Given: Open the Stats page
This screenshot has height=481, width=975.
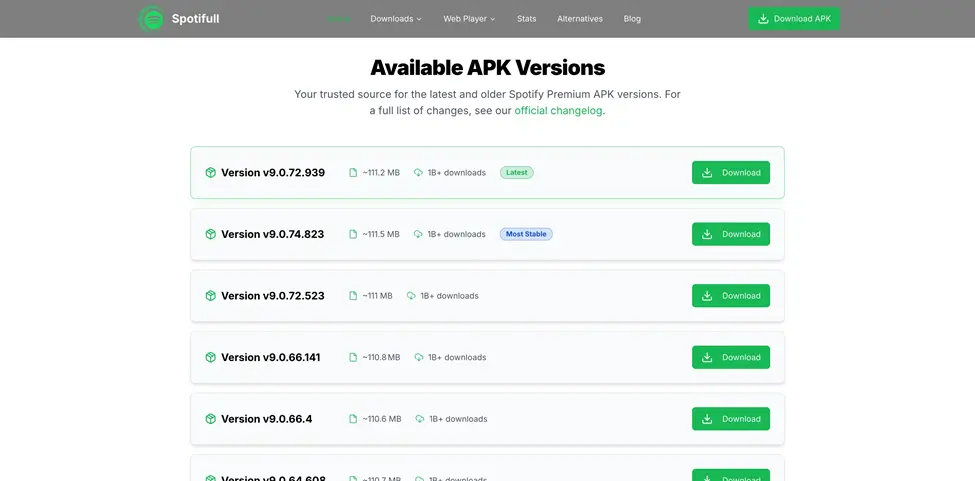Looking at the screenshot, I should click(x=526, y=19).
